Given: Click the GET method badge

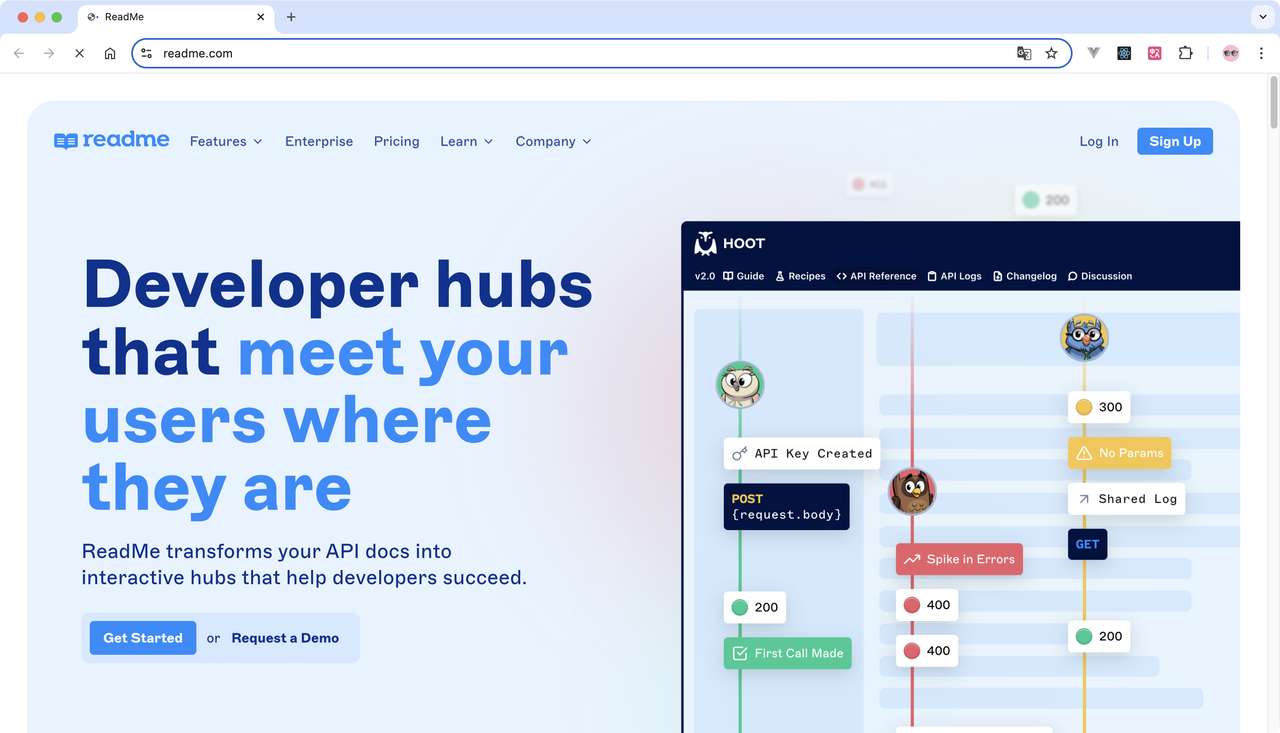Looking at the screenshot, I should click(1087, 544).
